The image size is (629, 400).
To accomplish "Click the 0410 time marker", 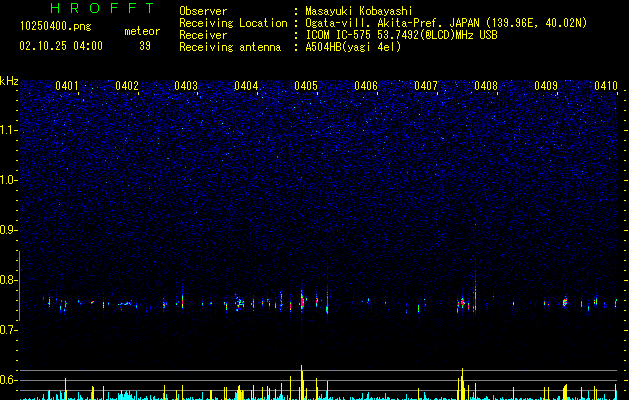I will click(606, 86).
